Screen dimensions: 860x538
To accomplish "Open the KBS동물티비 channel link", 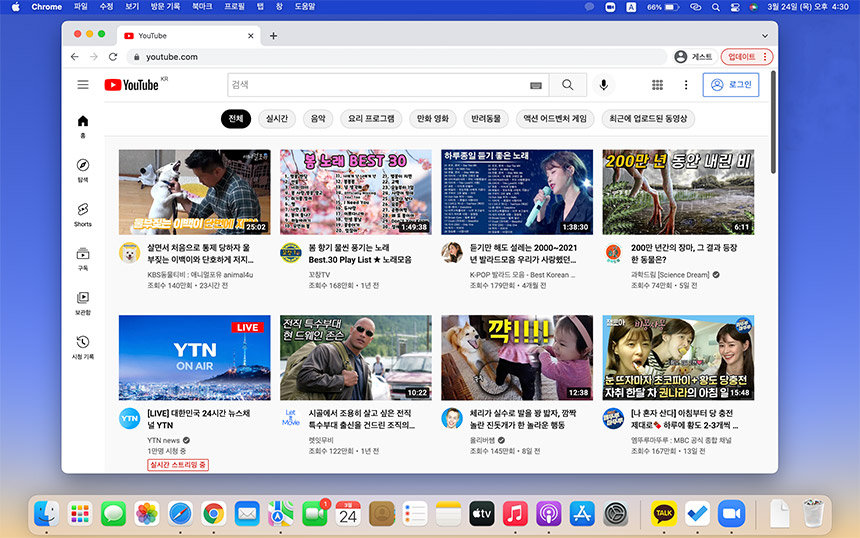I will pyautogui.click(x=200, y=275).
